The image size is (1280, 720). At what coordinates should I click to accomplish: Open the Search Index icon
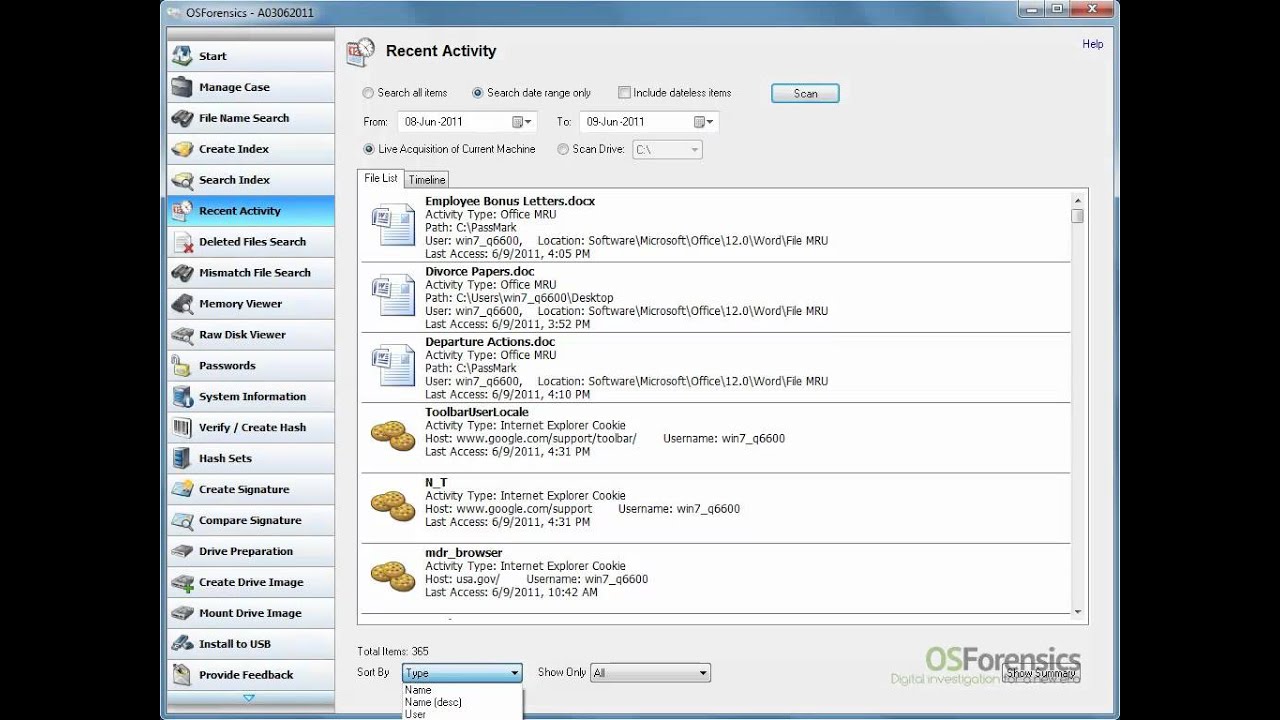182,180
